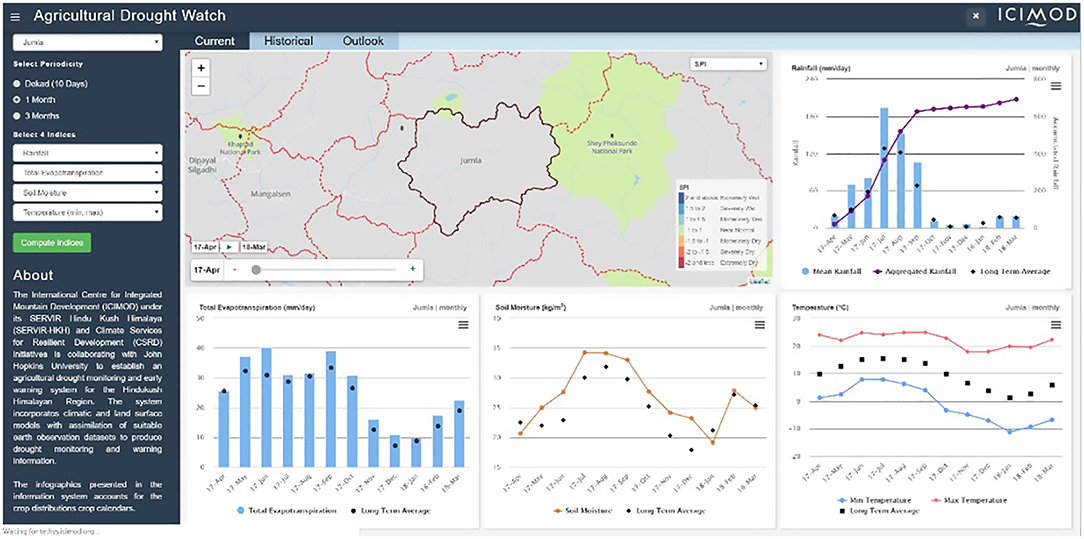This screenshot has height=539, width=1084.
Task: Click the Jumla district label on map
Action: [470, 160]
